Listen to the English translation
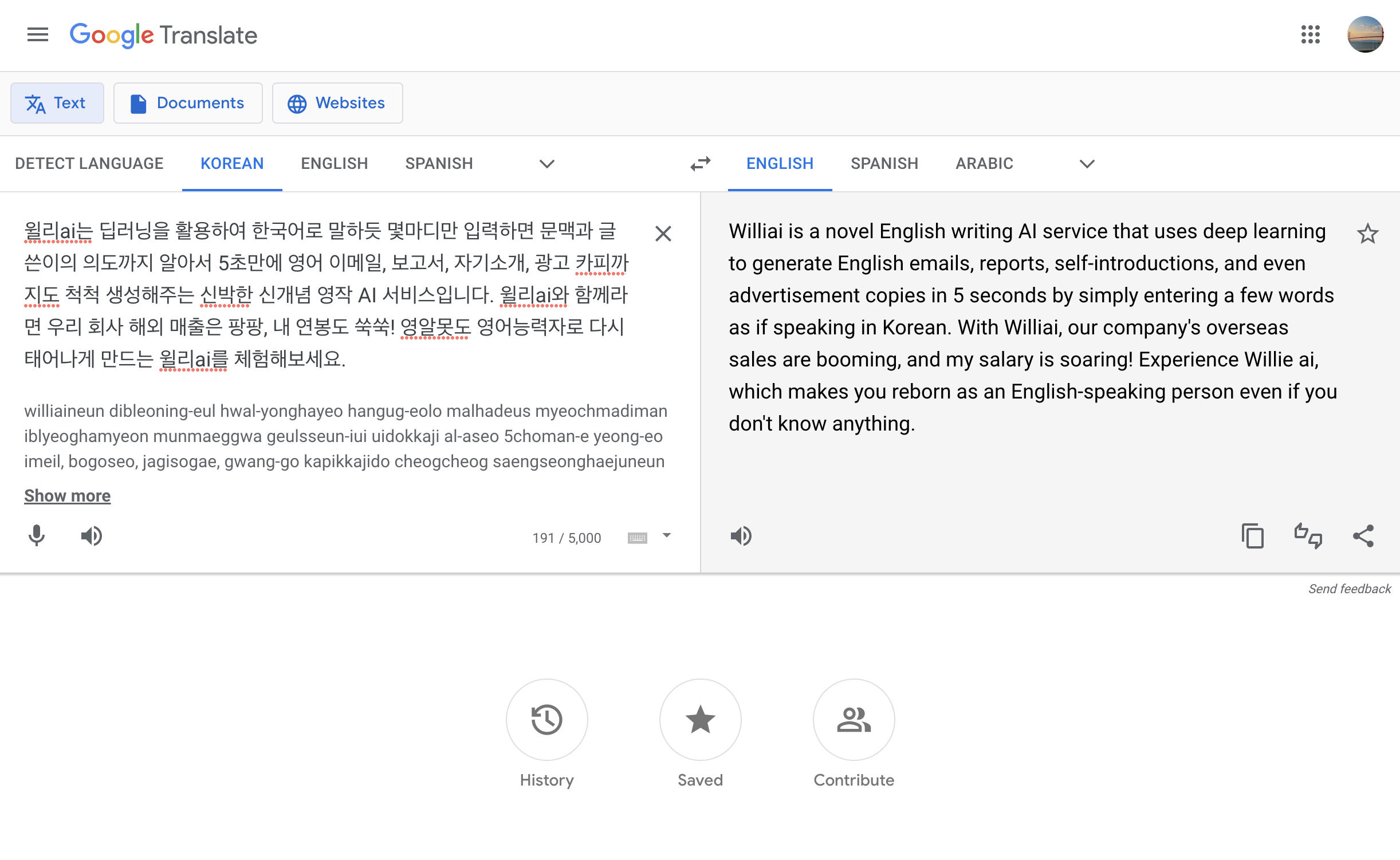 click(741, 536)
